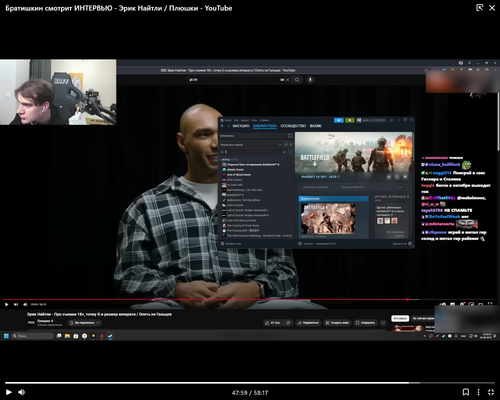
Task: Select the Battlefield 6 open beta entry
Action: 253,165
